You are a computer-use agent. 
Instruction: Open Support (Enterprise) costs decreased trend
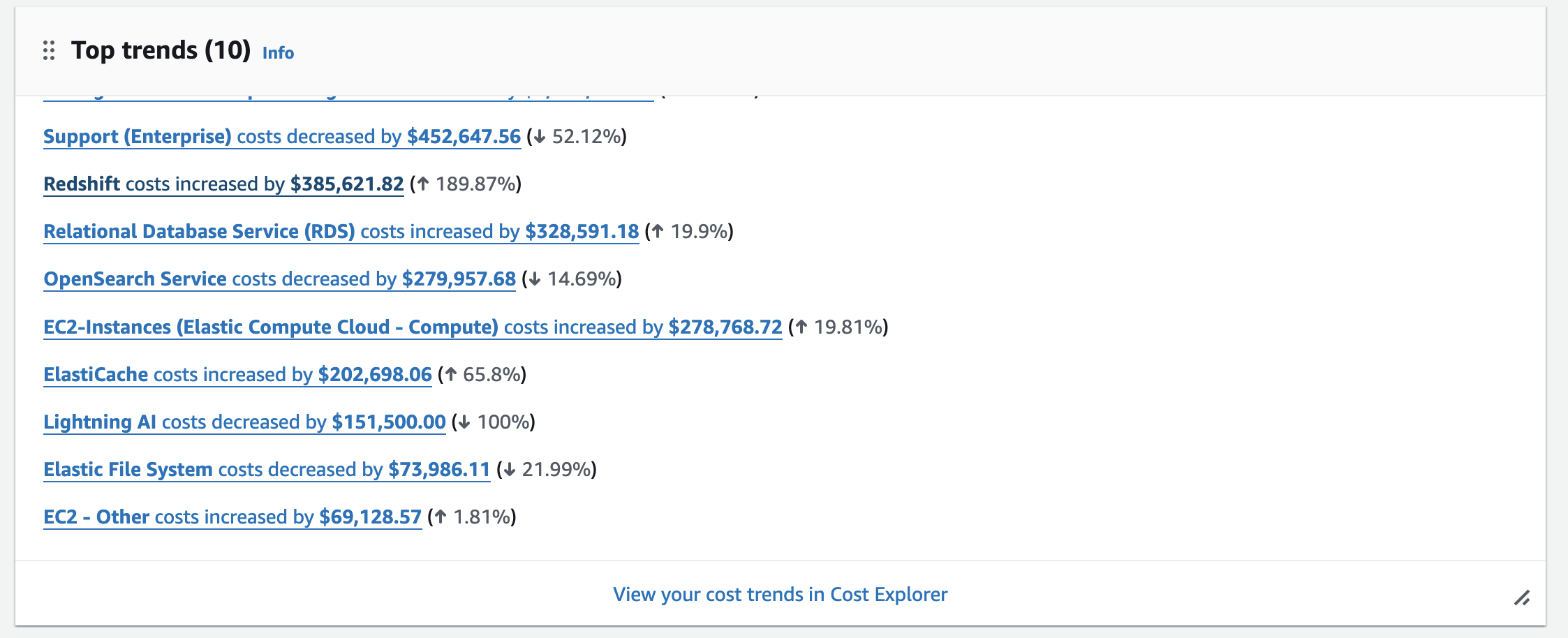point(282,136)
